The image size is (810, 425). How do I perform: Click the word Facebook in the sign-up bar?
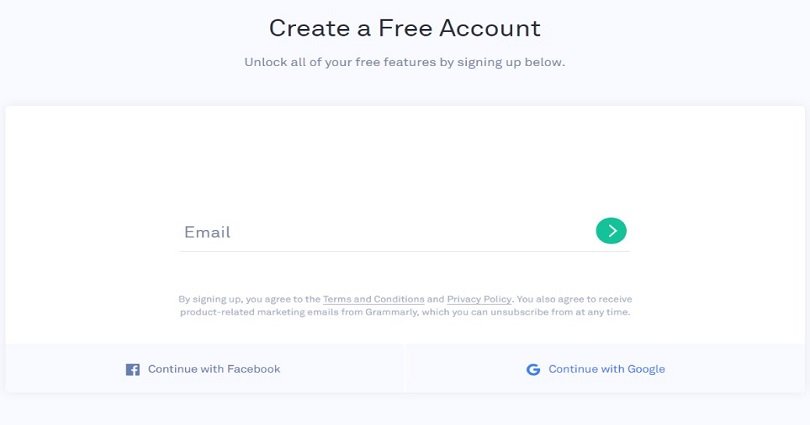click(x=254, y=369)
